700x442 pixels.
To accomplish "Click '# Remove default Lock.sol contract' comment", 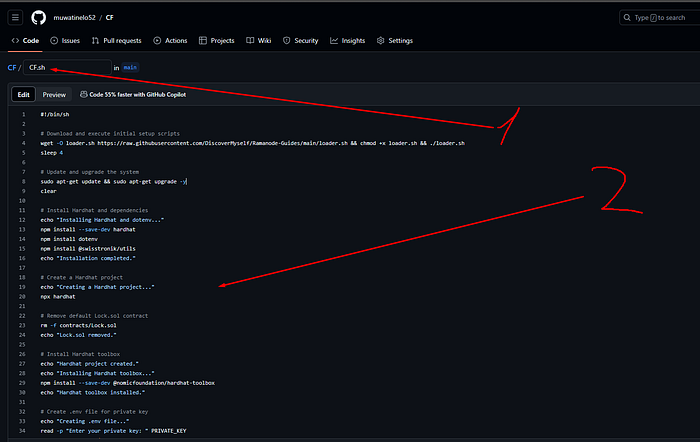I will point(94,316).
